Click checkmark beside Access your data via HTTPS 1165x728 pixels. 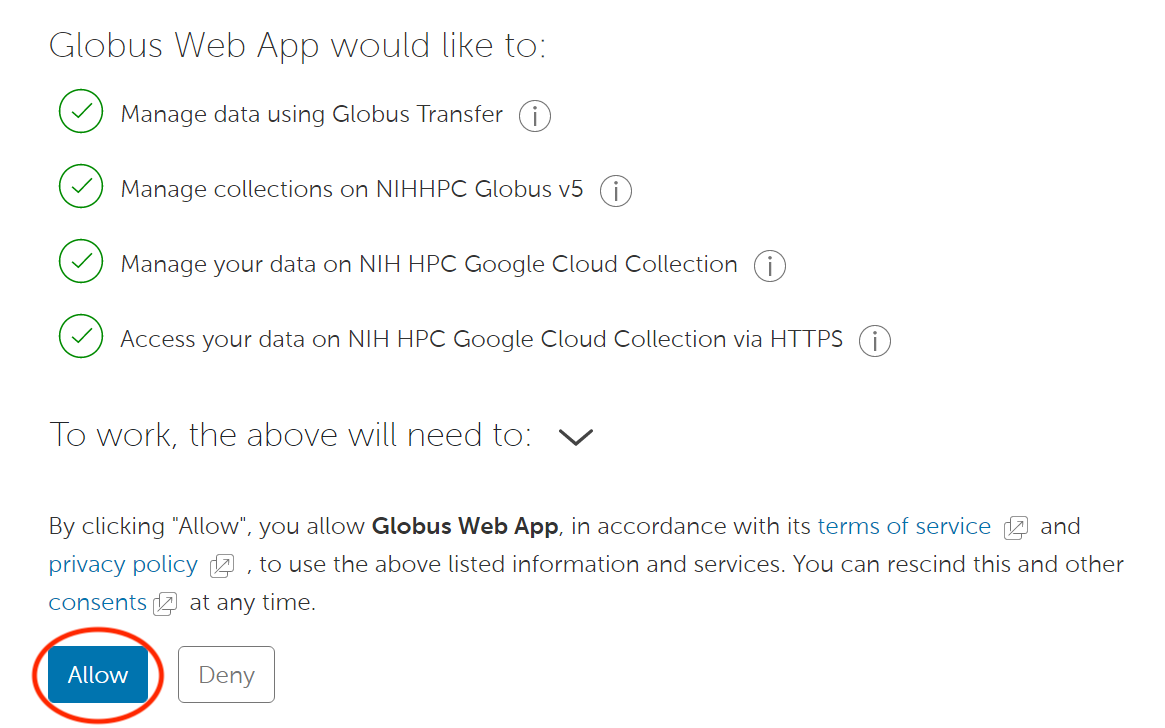click(81, 336)
